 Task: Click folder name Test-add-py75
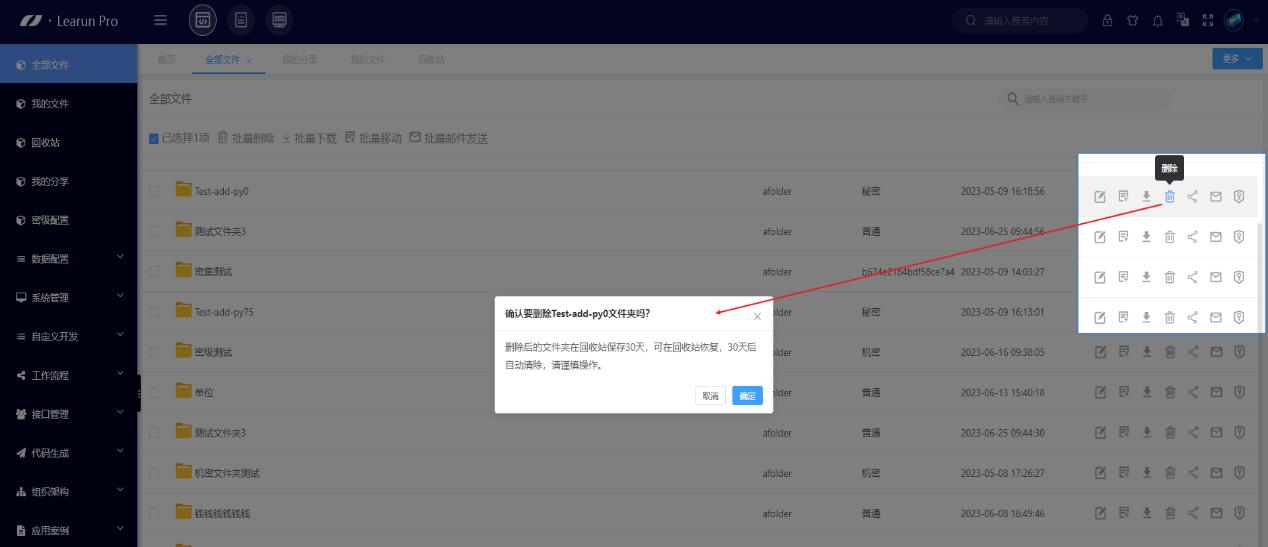pos(224,312)
